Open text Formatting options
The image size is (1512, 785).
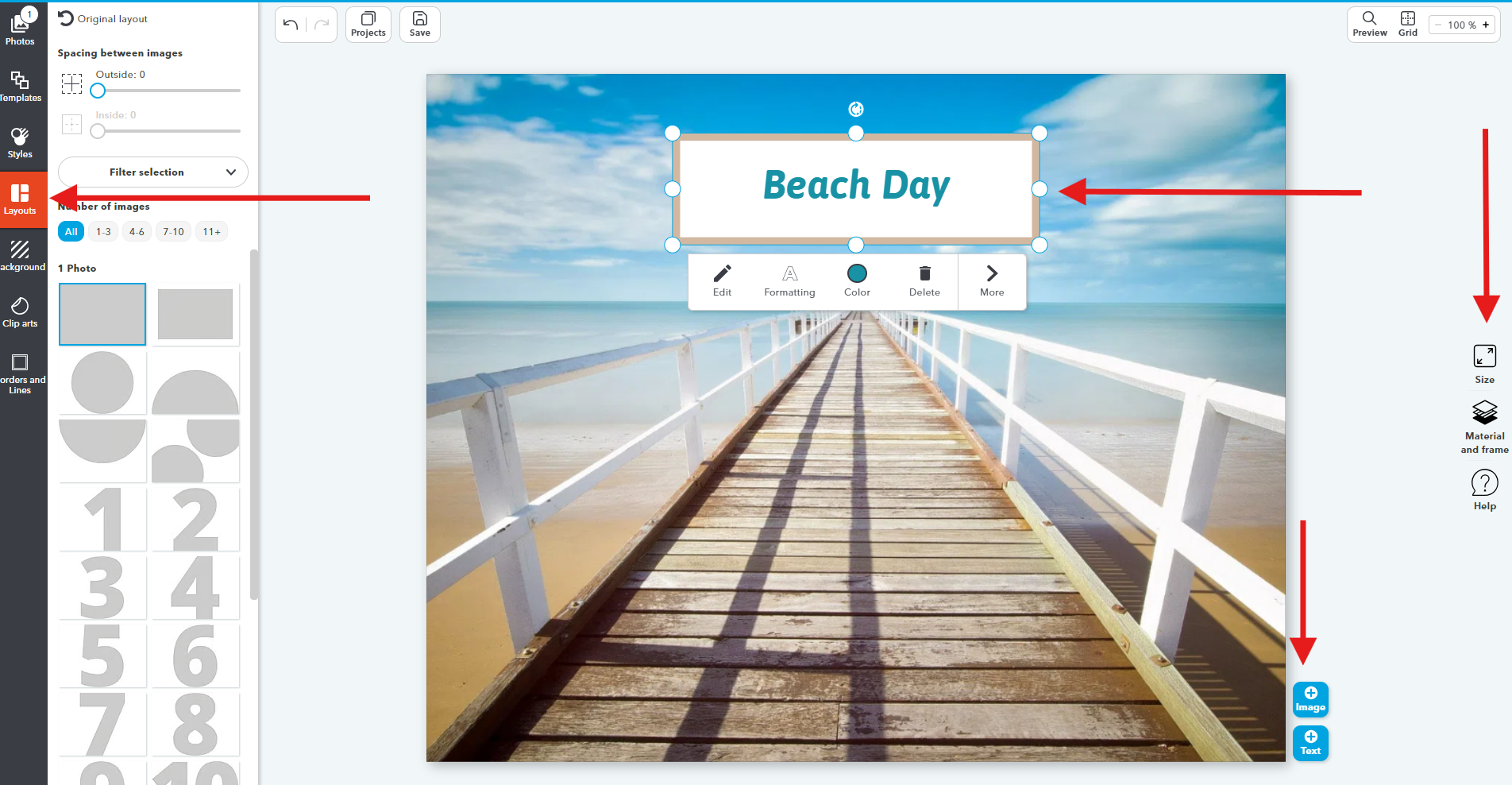[789, 281]
